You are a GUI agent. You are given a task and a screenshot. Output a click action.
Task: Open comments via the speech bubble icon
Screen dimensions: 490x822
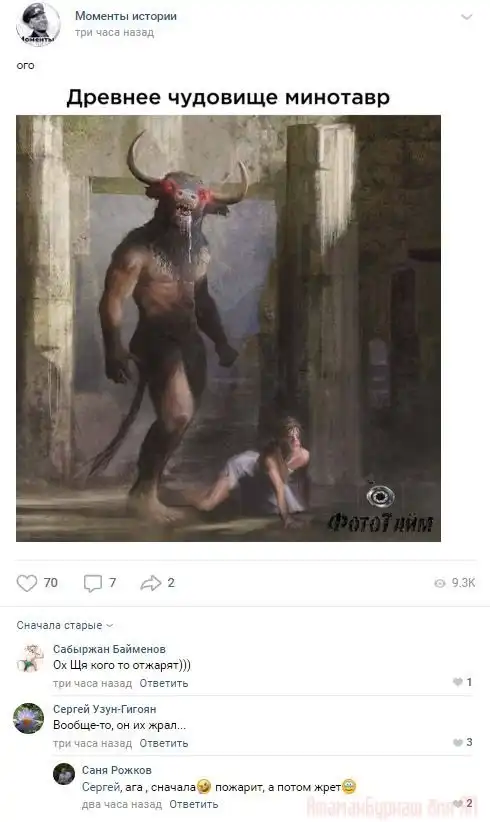click(93, 583)
